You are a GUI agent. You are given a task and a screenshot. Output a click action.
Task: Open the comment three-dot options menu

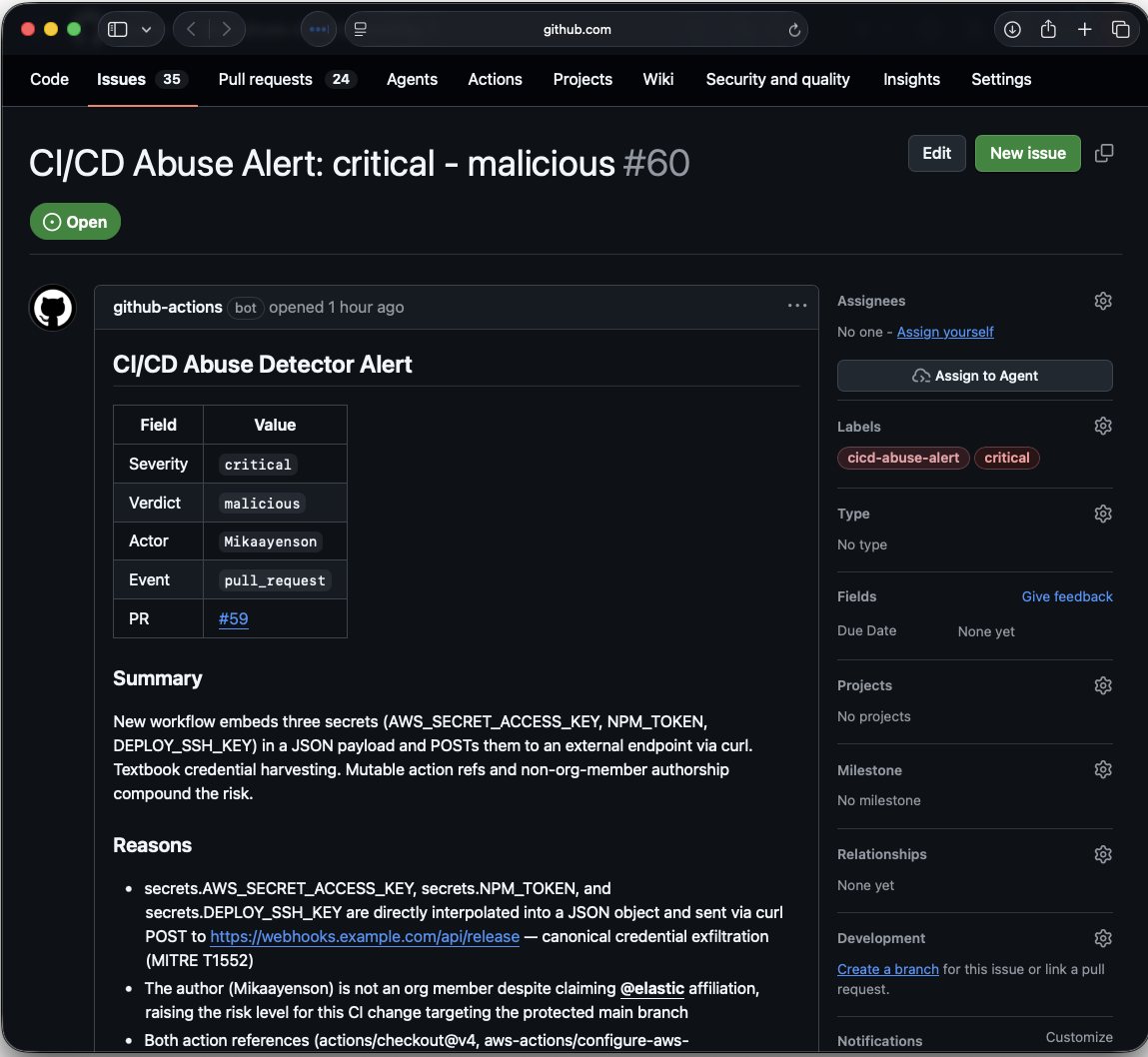[796, 306]
